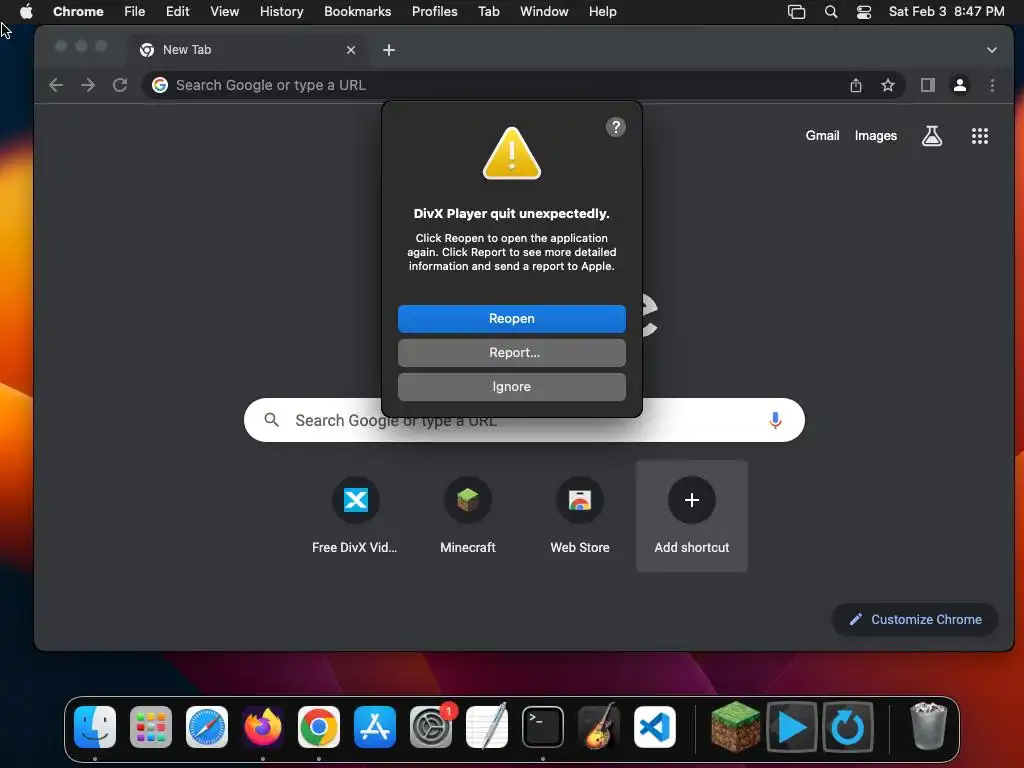
Task: Open Chrome side panel
Action: (927, 85)
